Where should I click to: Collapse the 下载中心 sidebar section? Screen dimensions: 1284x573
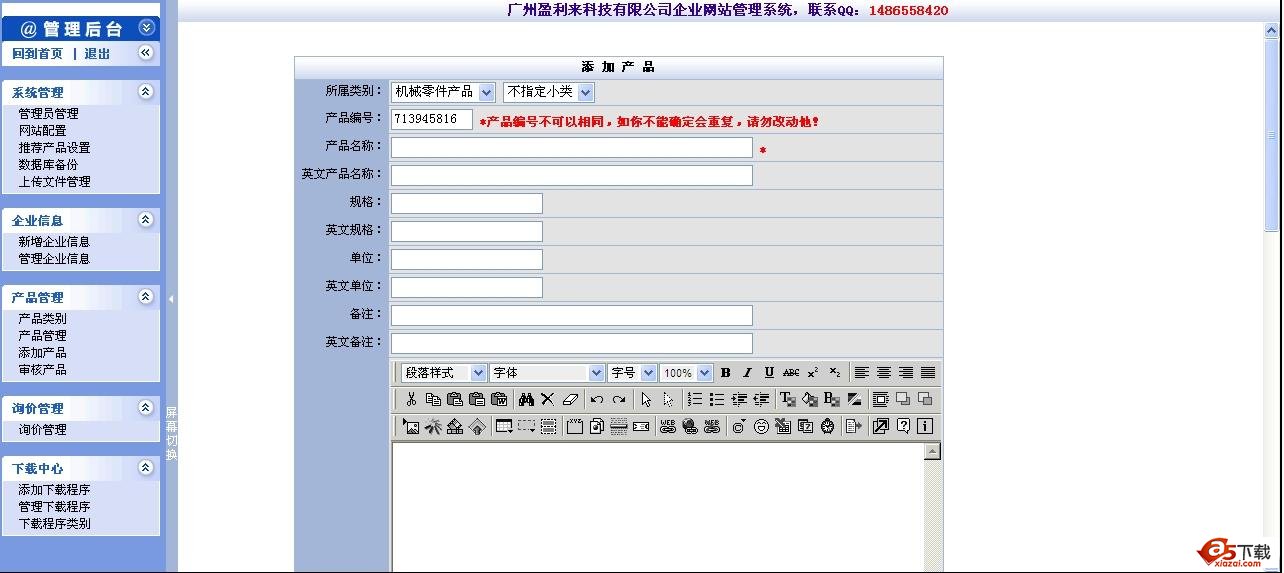point(146,467)
